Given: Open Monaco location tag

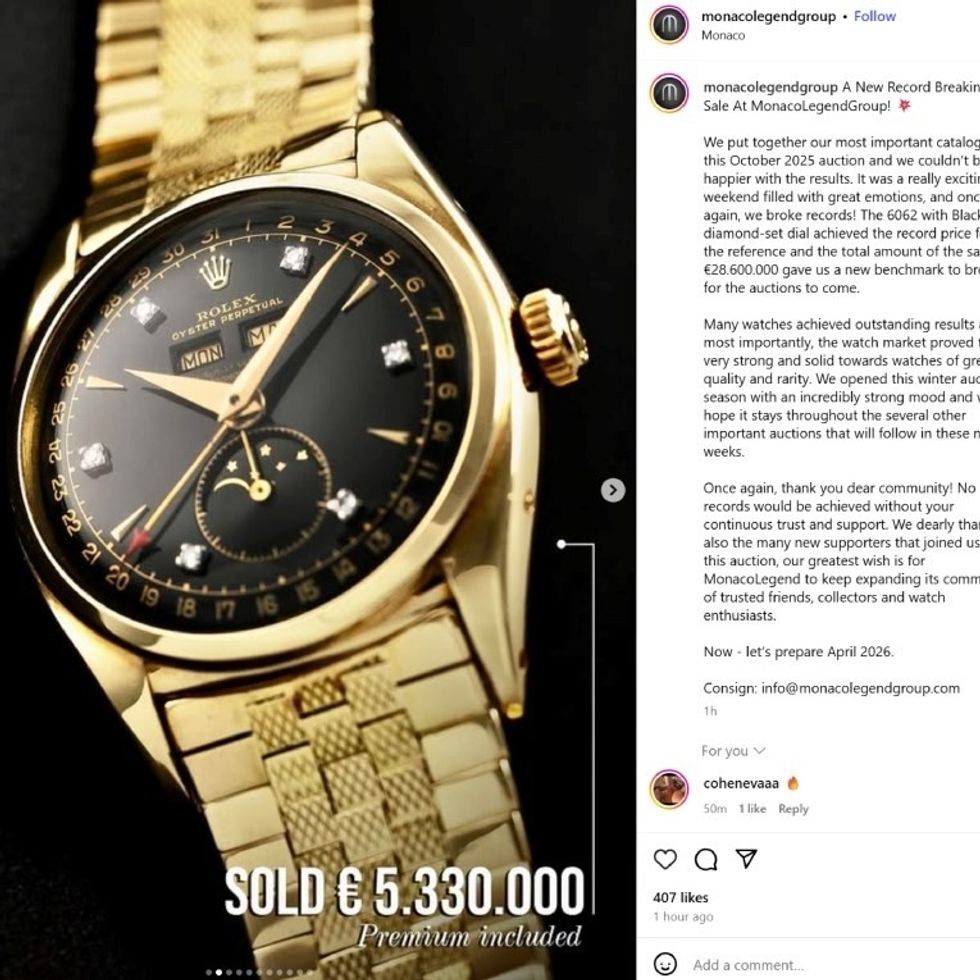Looking at the screenshot, I should [723, 36].
